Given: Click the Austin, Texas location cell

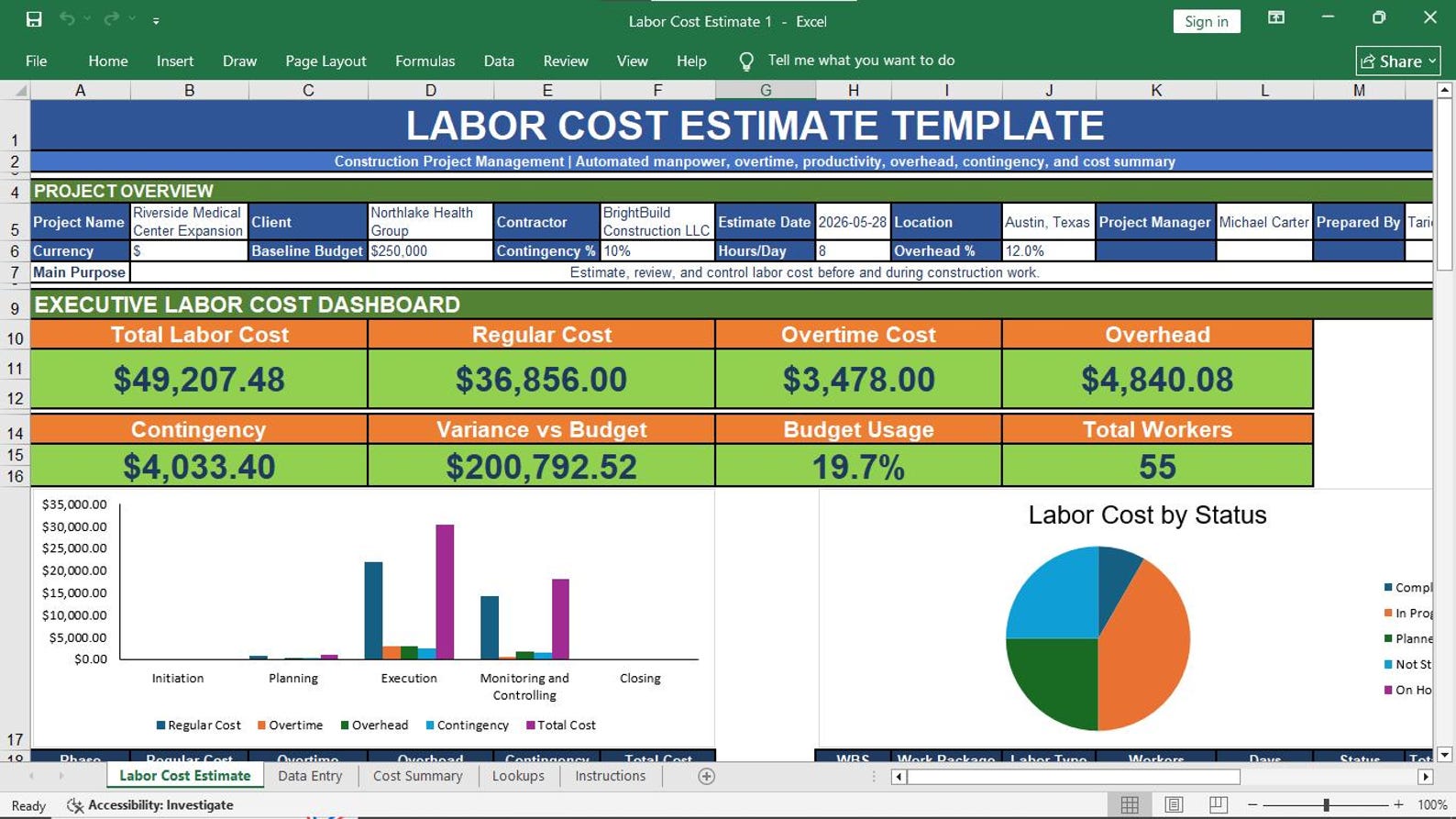Looking at the screenshot, I should 1048,222.
